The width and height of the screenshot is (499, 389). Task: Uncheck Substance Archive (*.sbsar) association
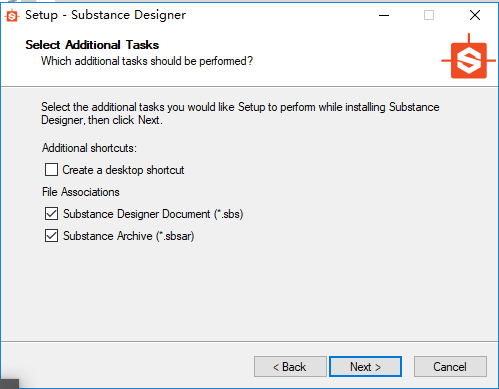(x=51, y=236)
